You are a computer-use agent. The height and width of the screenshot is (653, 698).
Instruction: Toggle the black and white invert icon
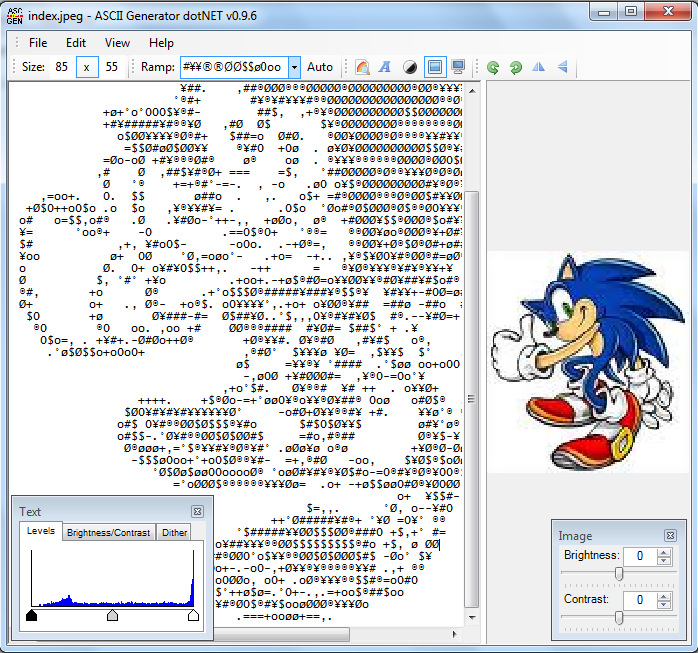click(x=410, y=67)
